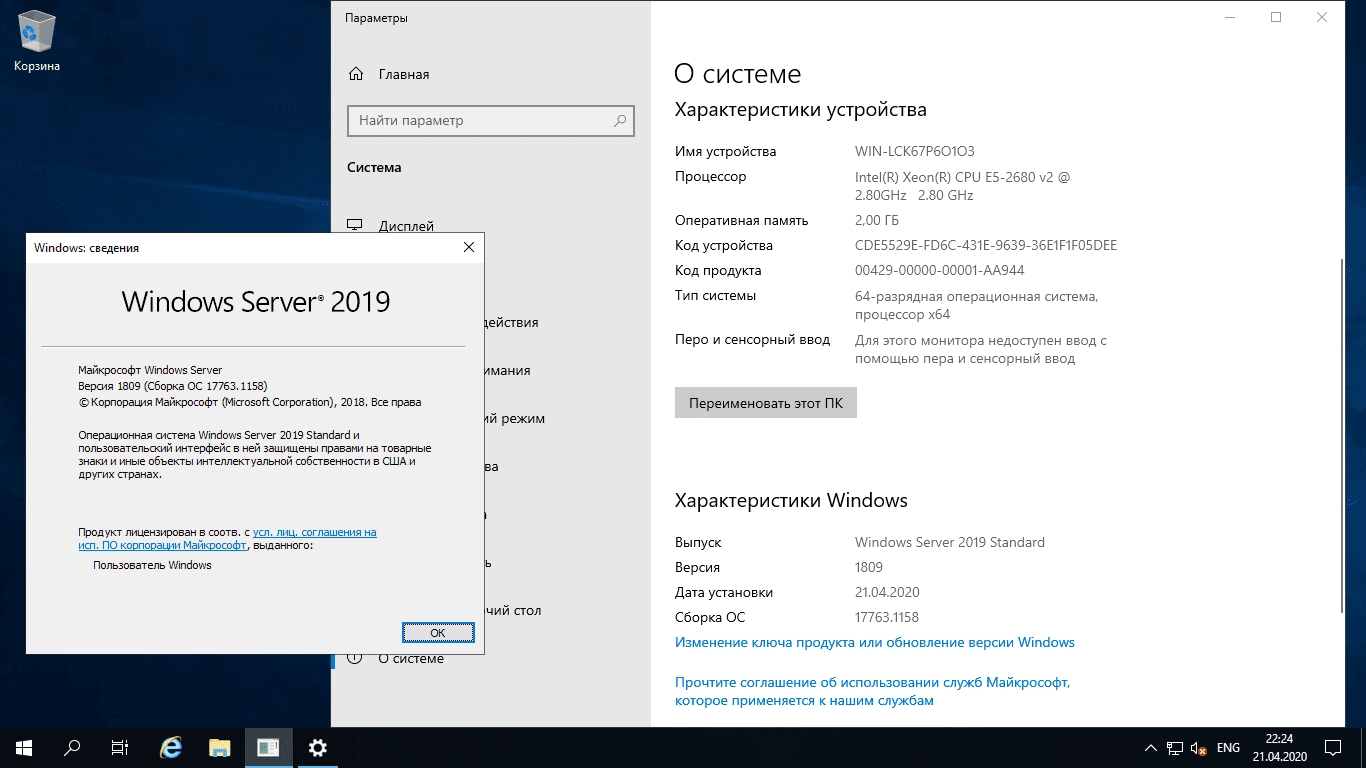The width and height of the screenshot is (1366, 768).
Task: Click device ID CDE5529E-FD6C value
Action: [x=986, y=245]
